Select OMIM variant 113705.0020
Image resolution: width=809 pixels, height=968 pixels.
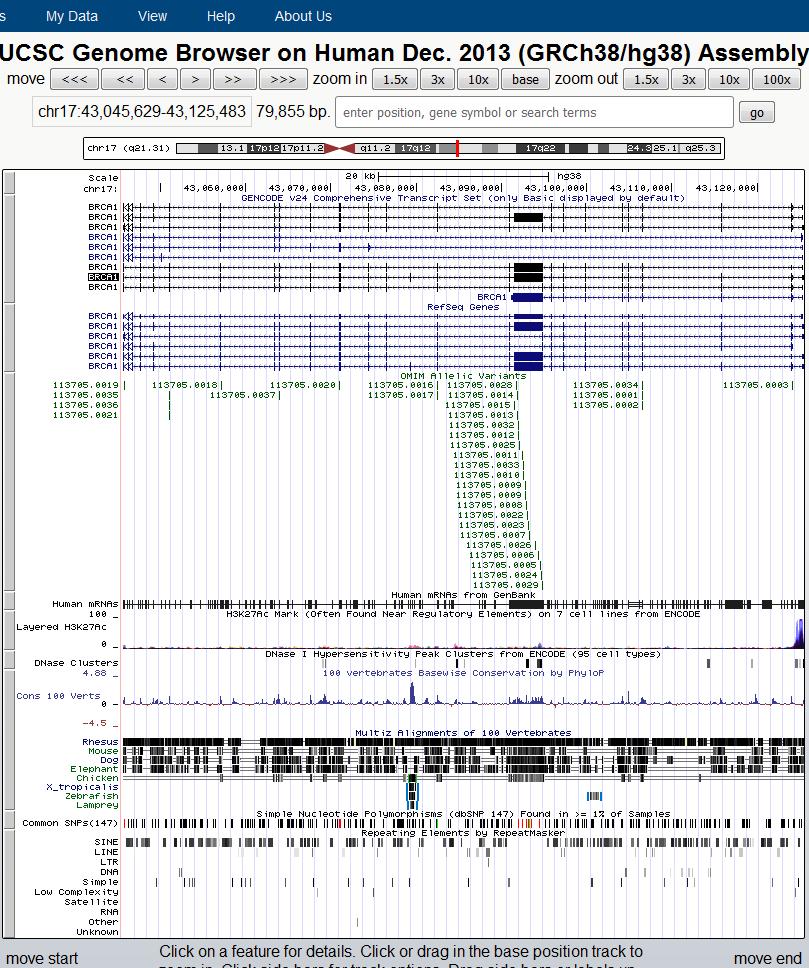point(303,385)
